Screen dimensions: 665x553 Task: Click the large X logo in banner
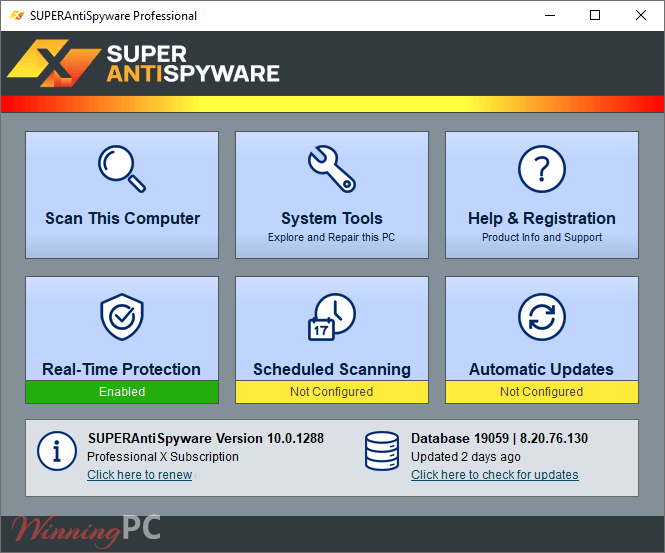click(53, 63)
